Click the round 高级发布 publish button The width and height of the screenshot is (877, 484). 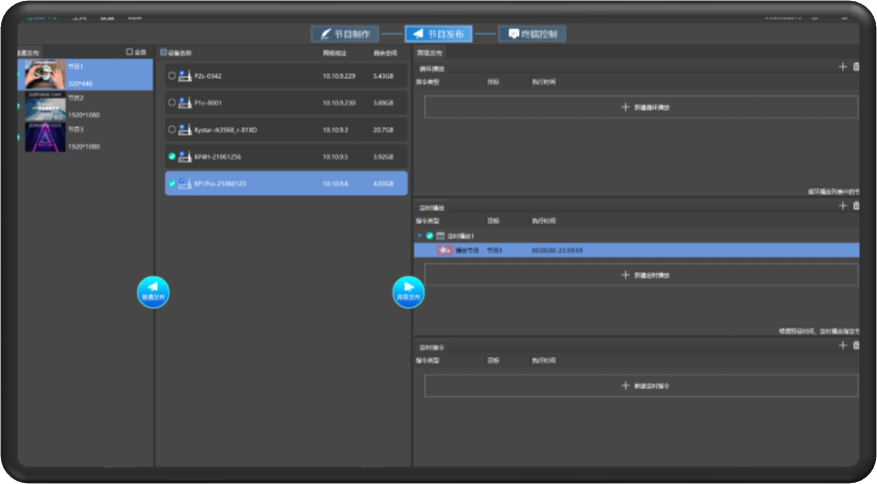point(408,291)
